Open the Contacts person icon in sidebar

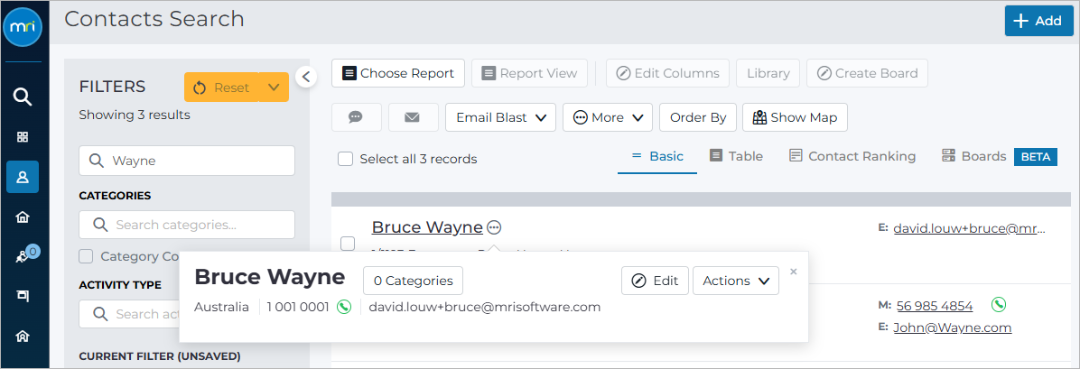tap(23, 177)
